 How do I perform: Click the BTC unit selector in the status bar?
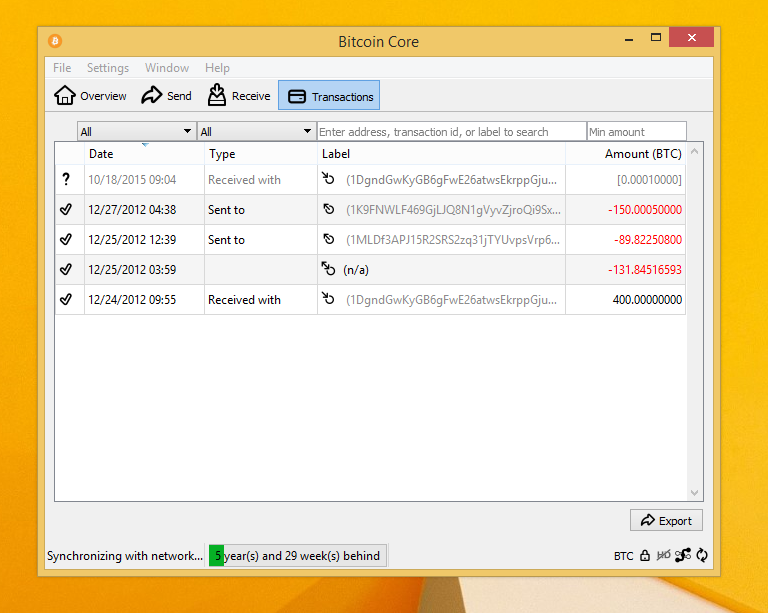624,556
